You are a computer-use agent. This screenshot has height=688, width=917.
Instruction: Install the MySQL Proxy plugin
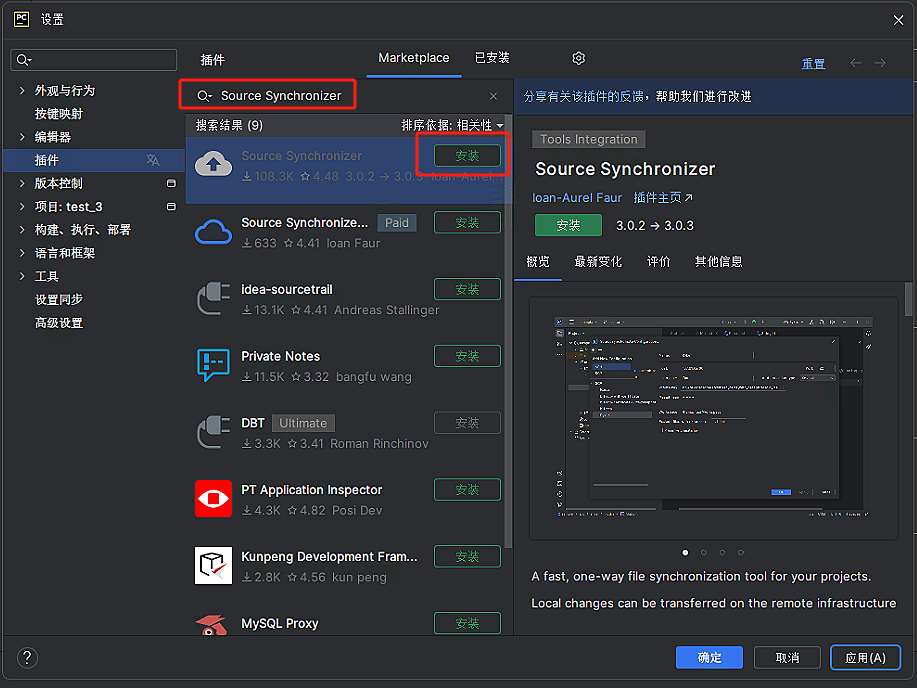pyautogui.click(x=467, y=623)
